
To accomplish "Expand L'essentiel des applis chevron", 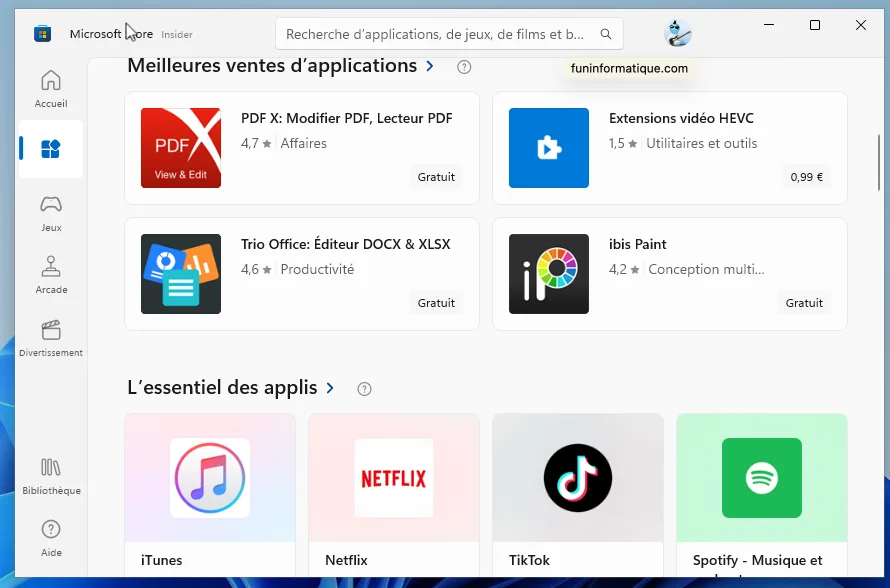I will (333, 388).
